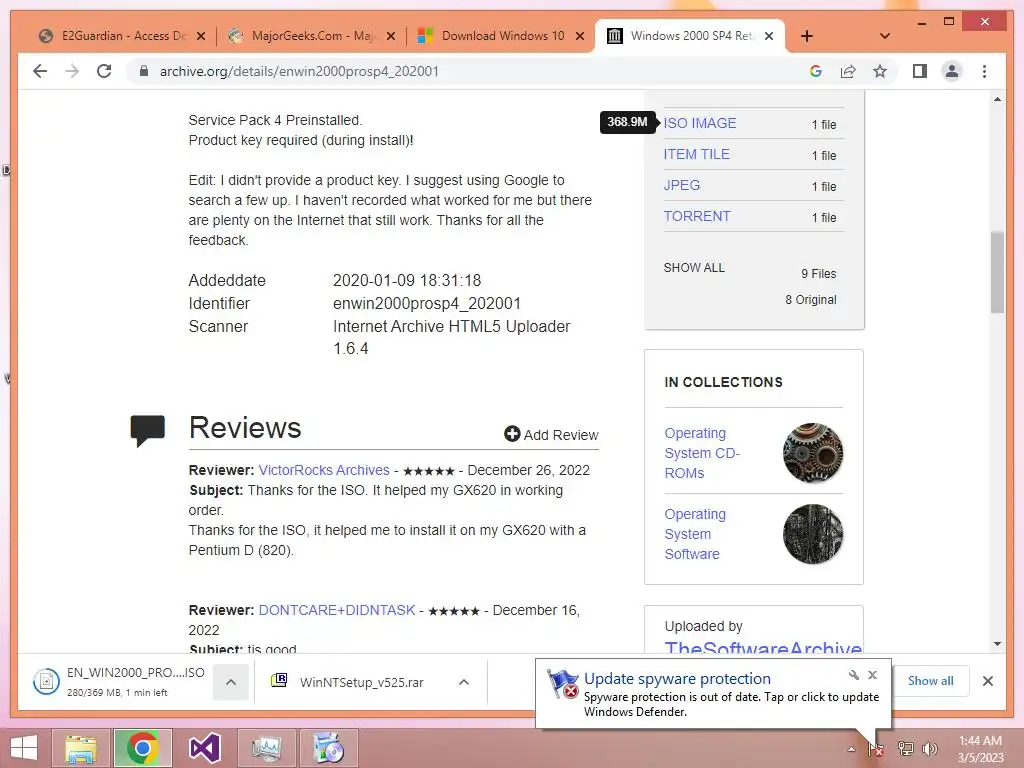Open the ITEM TILE download link
This screenshot has height=768, width=1024.
point(696,154)
